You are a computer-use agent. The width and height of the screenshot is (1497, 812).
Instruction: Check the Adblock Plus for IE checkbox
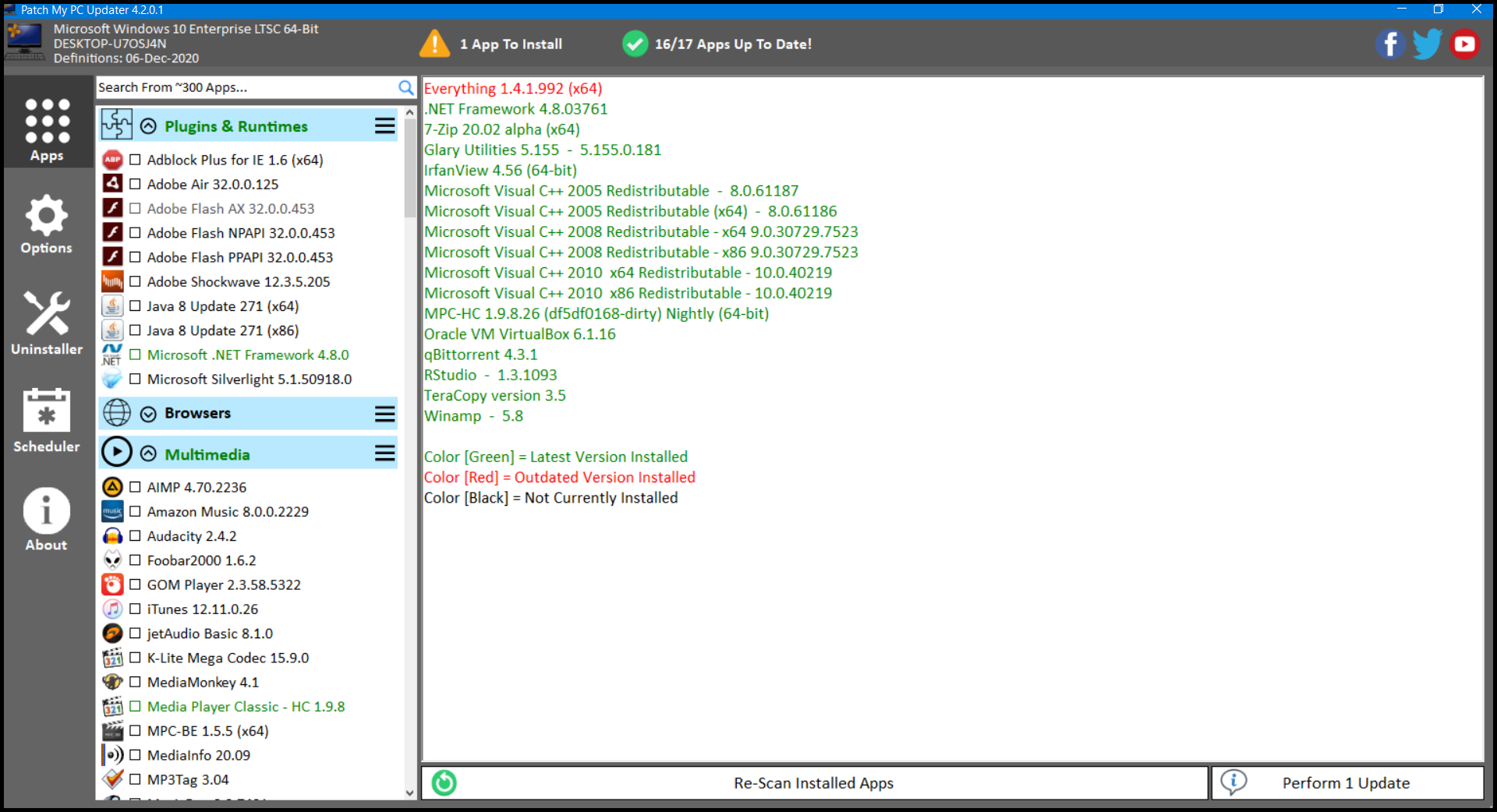pyautogui.click(x=135, y=160)
